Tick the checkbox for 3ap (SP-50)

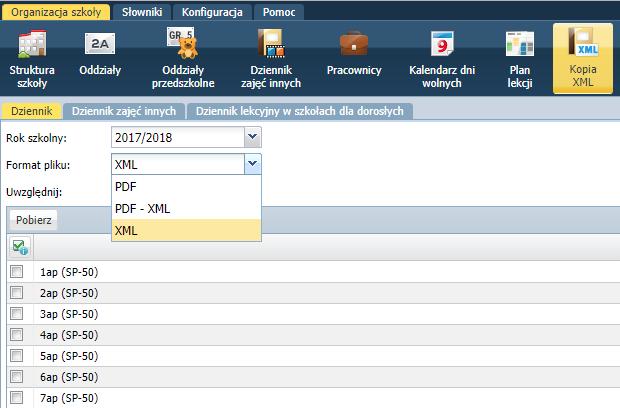coord(17,314)
